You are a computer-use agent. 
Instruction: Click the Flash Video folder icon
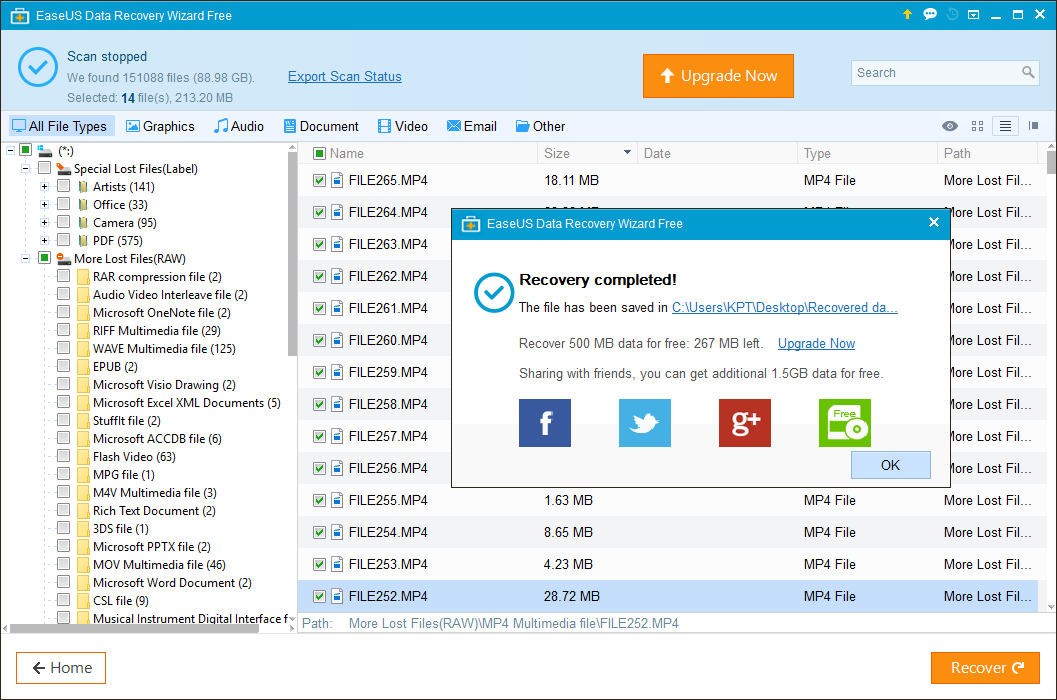click(83, 457)
